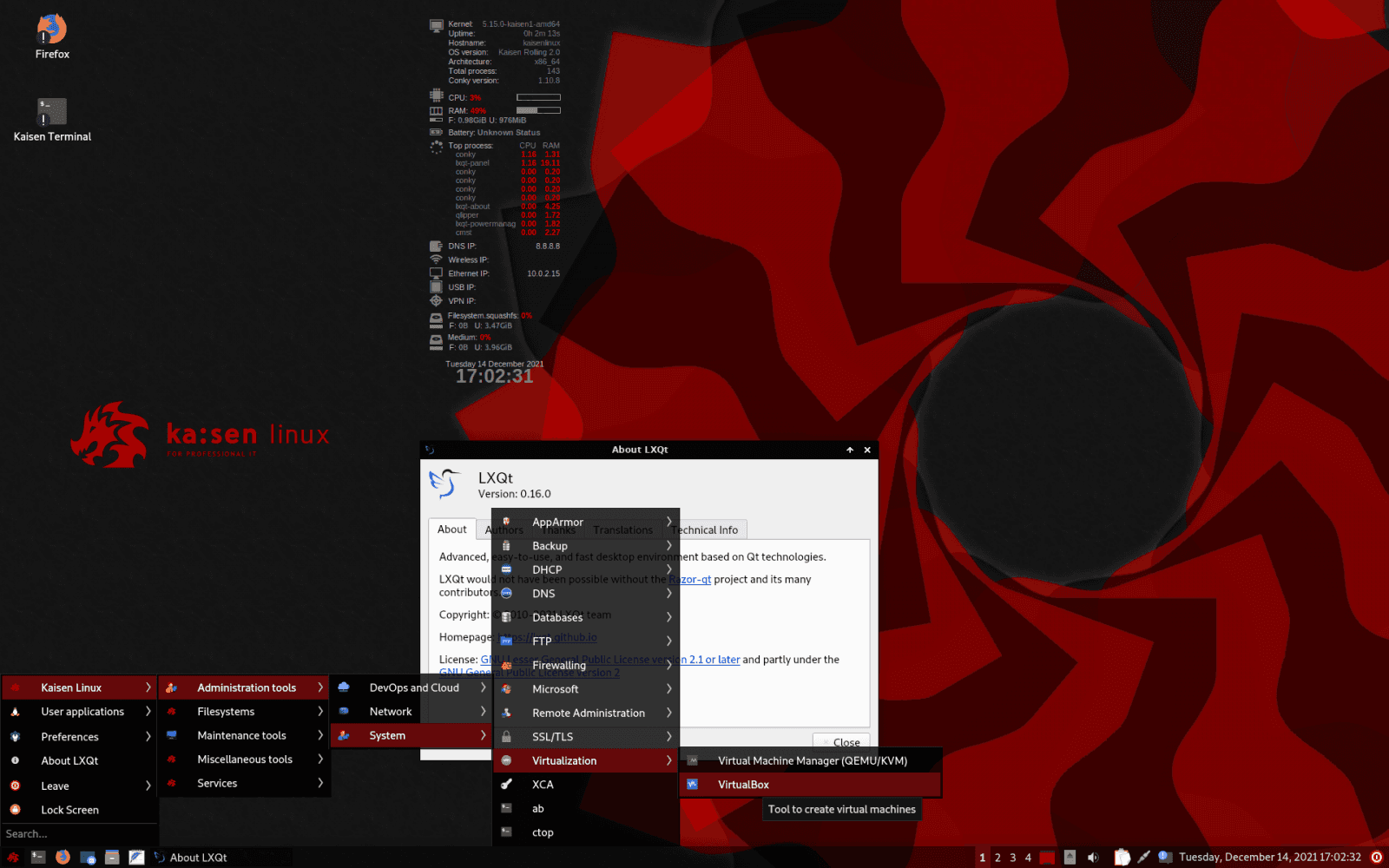Viewport: 1389px width, 868px height.
Task: Open the notification bubble tray icon
Action: (x=1165, y=857)
